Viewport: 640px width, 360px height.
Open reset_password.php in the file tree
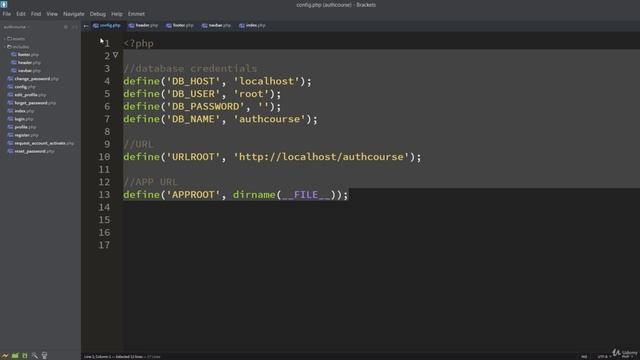[31, 151]
